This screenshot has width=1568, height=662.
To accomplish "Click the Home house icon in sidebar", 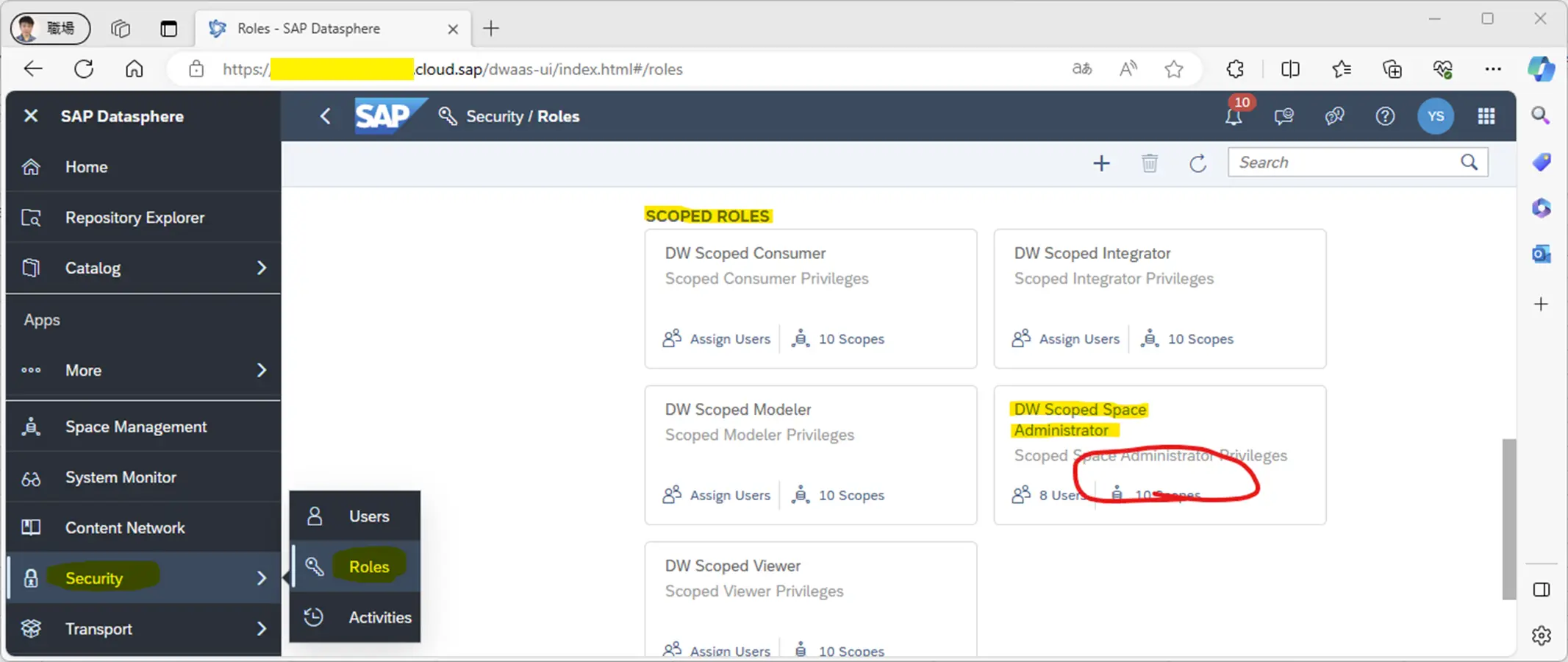I will [x=31, y=167].
